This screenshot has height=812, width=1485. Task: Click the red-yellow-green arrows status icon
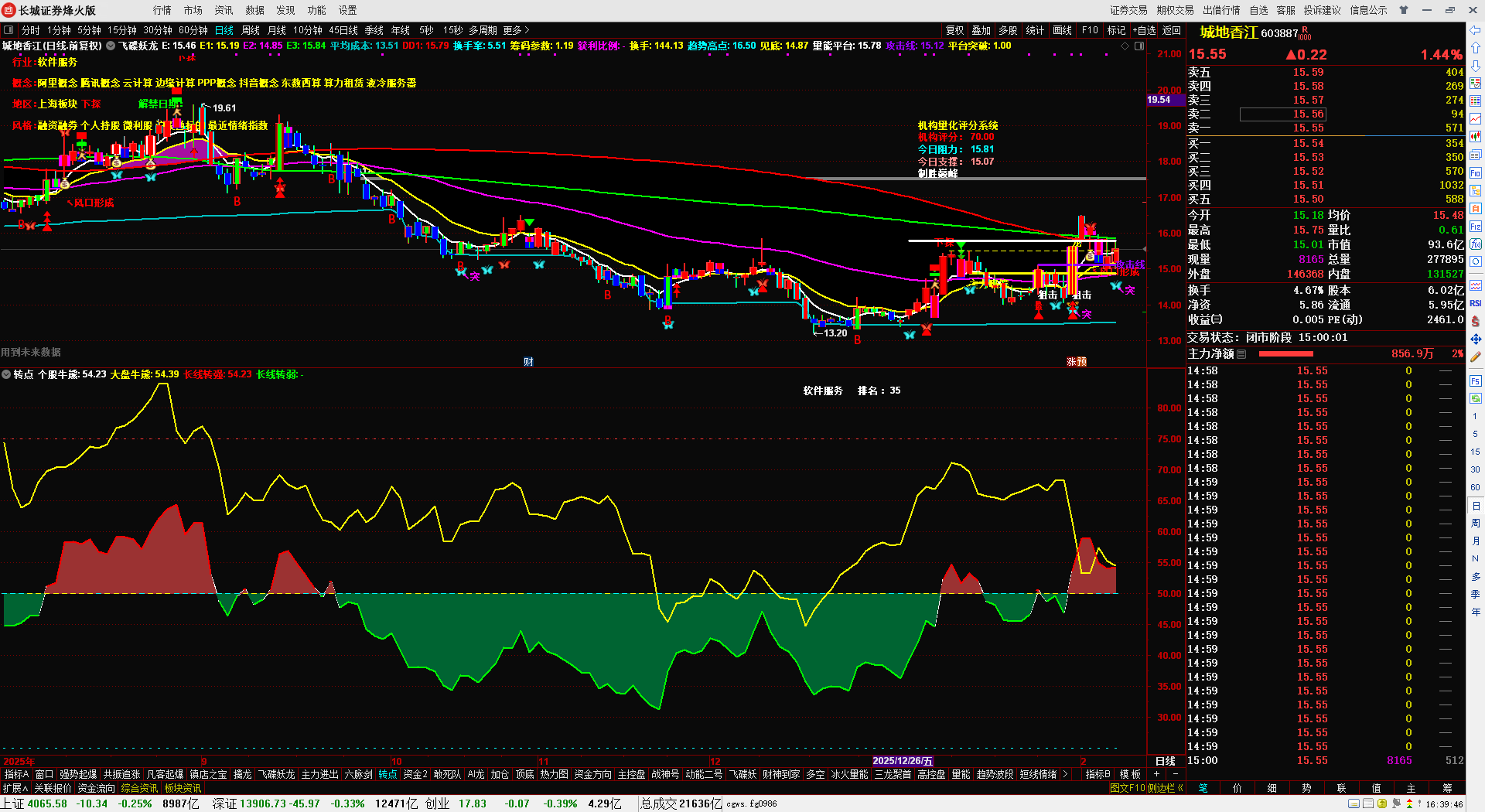click(x=1410, y=804)
